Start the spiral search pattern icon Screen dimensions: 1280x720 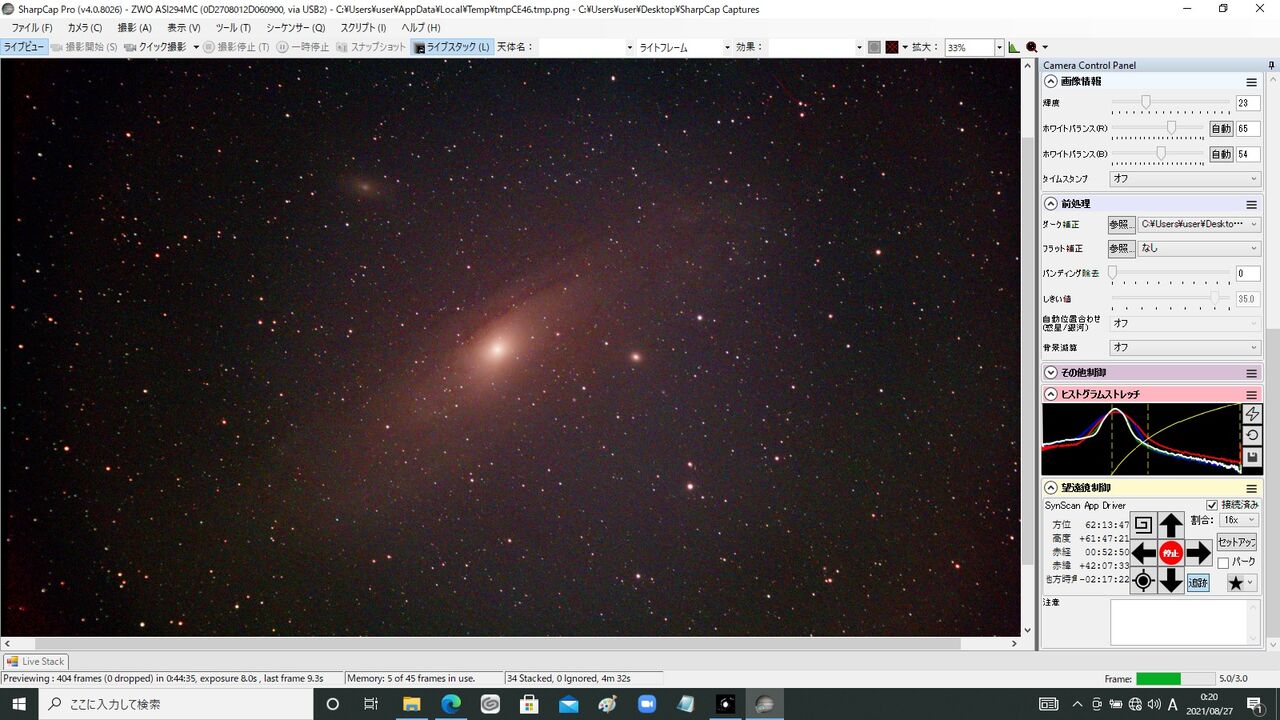pos(1143,524)
